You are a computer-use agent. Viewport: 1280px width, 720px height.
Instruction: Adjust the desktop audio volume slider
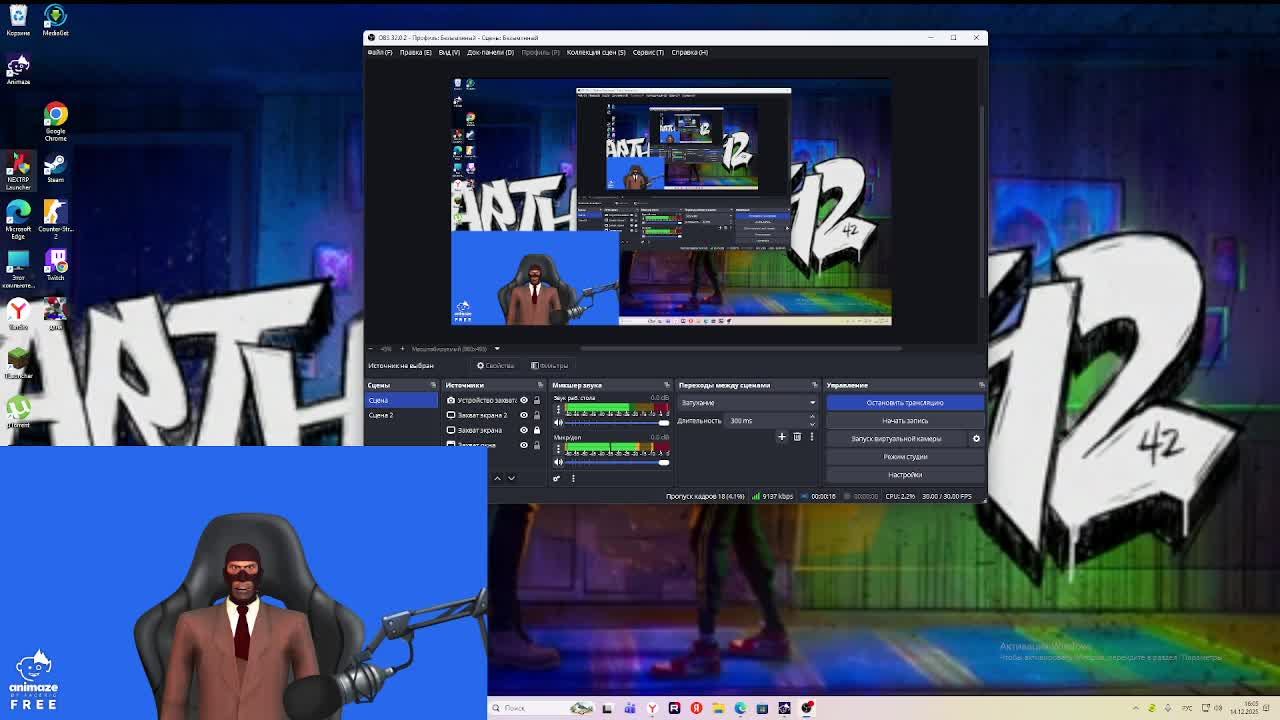[617, 423]
